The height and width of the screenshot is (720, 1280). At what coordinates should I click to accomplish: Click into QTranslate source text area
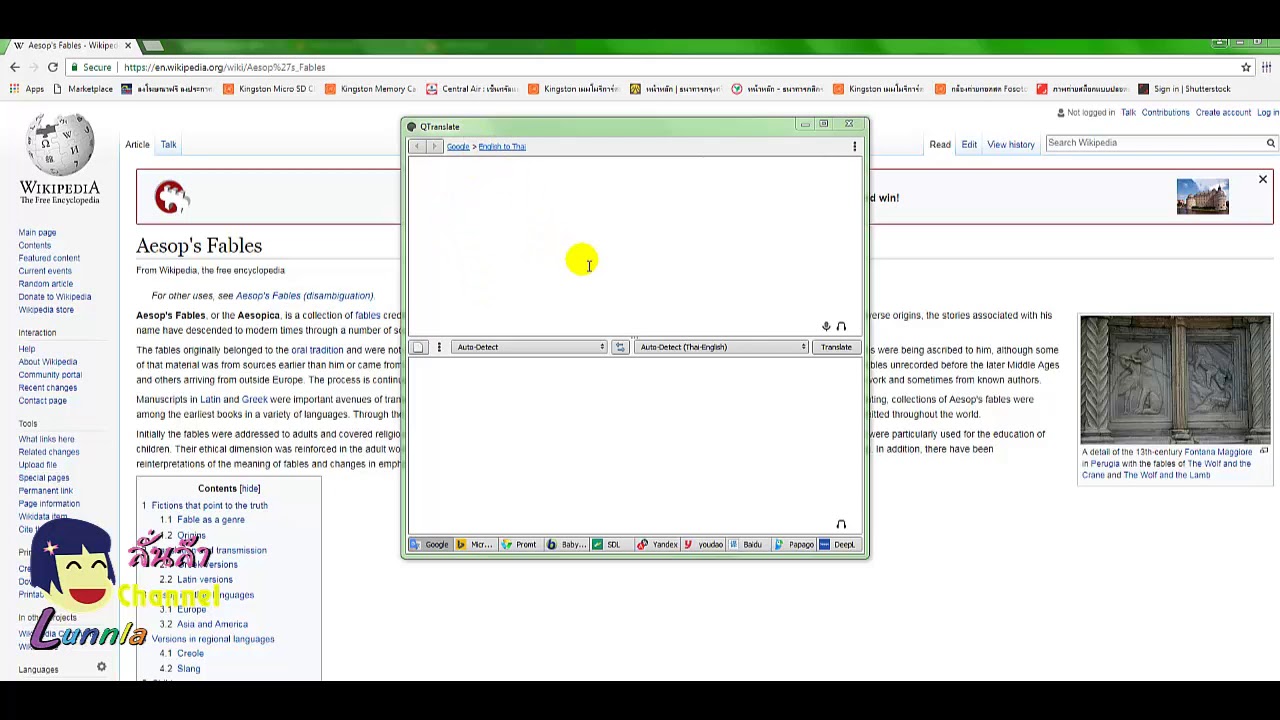634,245
